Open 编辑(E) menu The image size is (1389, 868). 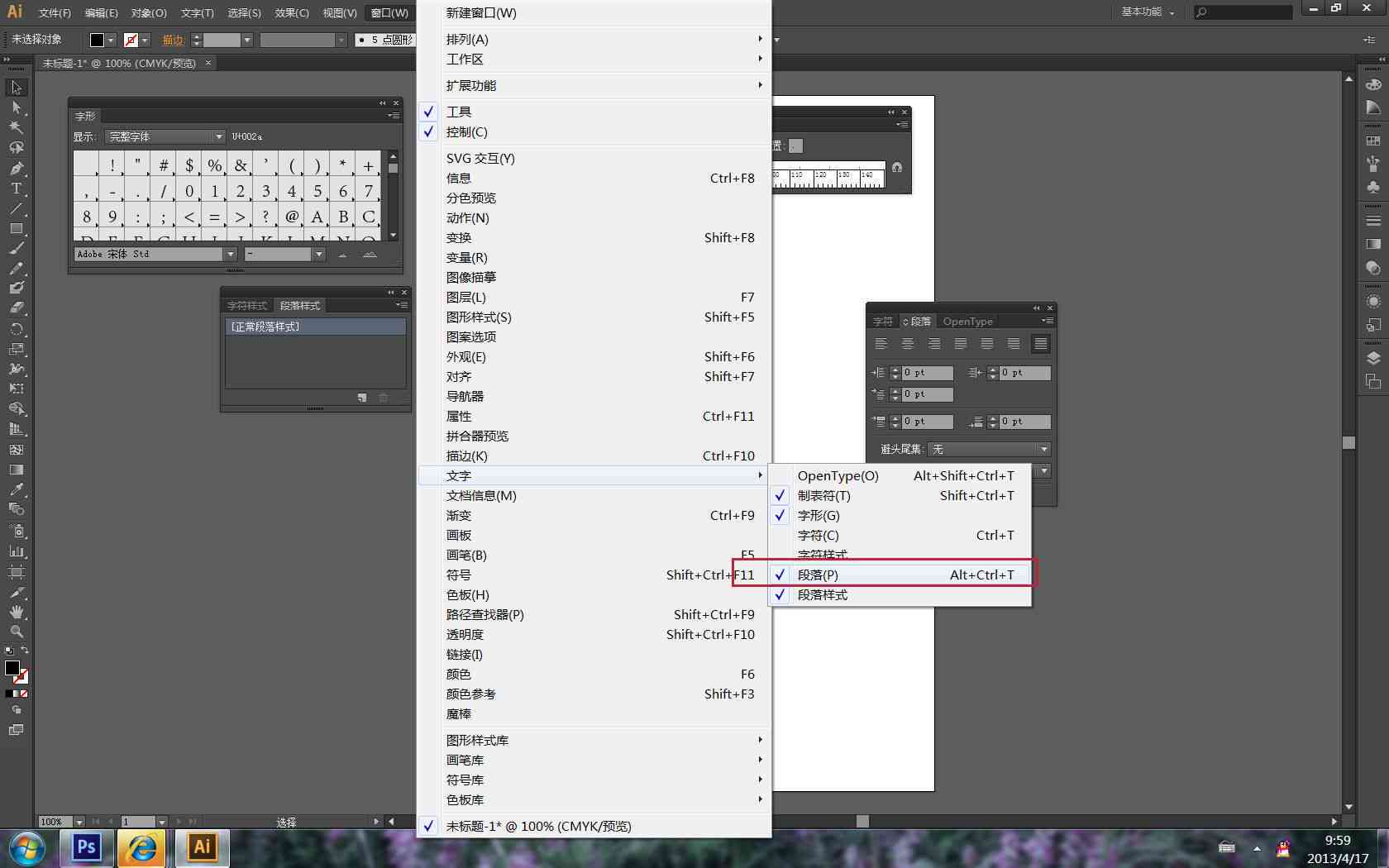[x=102, y=12]
